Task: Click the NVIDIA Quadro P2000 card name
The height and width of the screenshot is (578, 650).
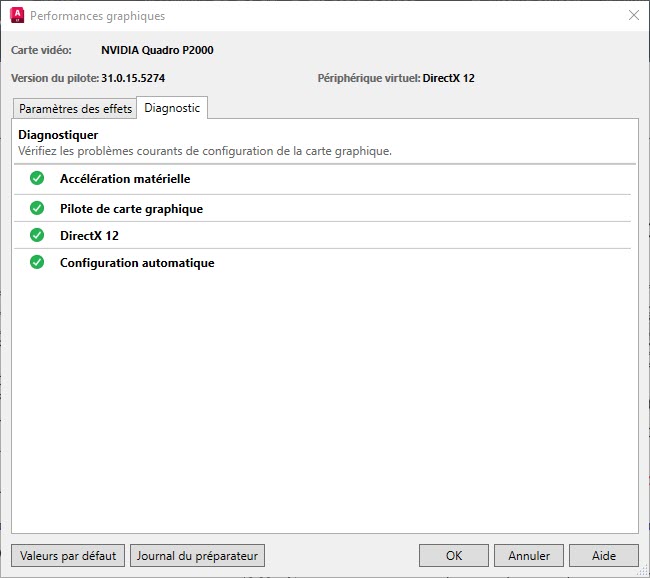Action: click(157, 50)
